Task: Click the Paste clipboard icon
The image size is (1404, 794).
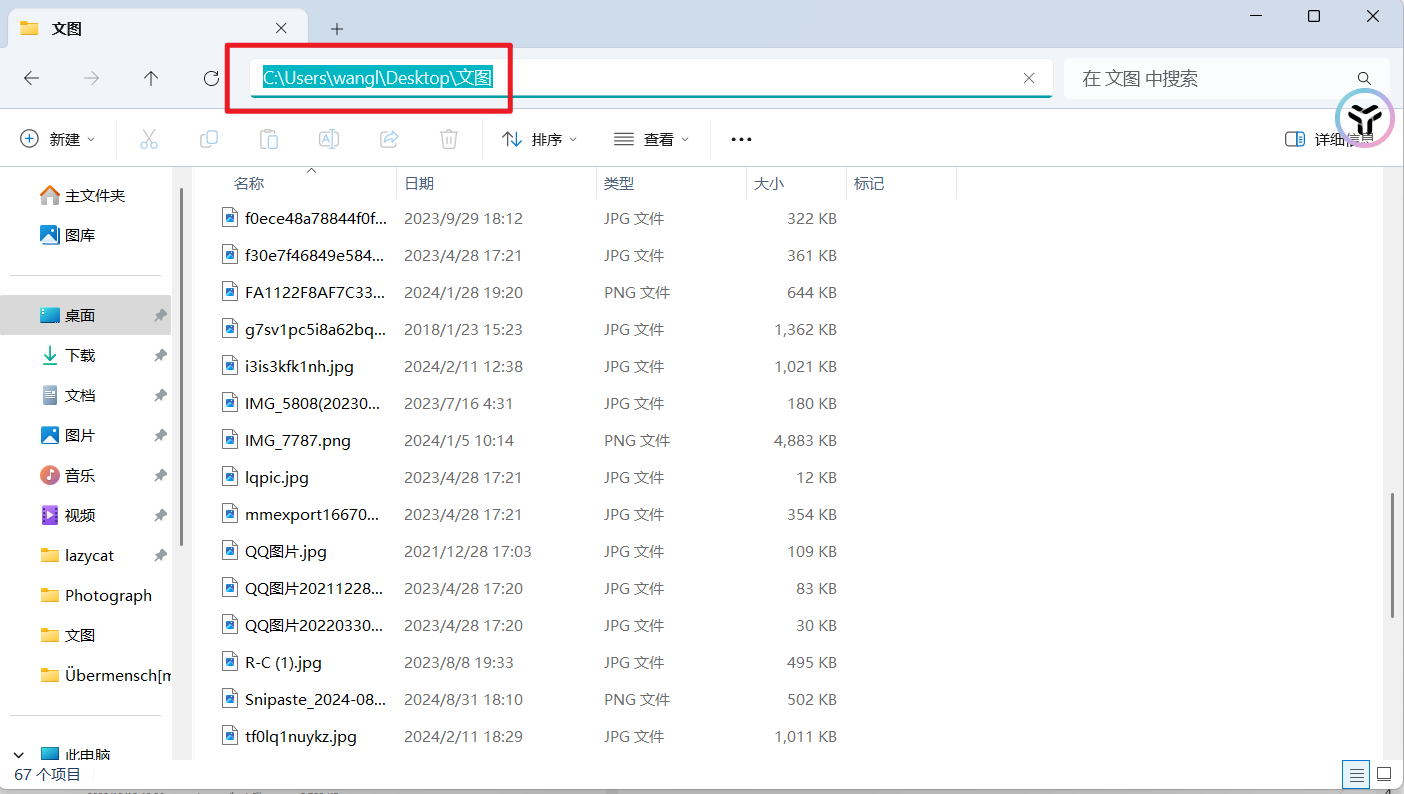Action: click(269, 139)
